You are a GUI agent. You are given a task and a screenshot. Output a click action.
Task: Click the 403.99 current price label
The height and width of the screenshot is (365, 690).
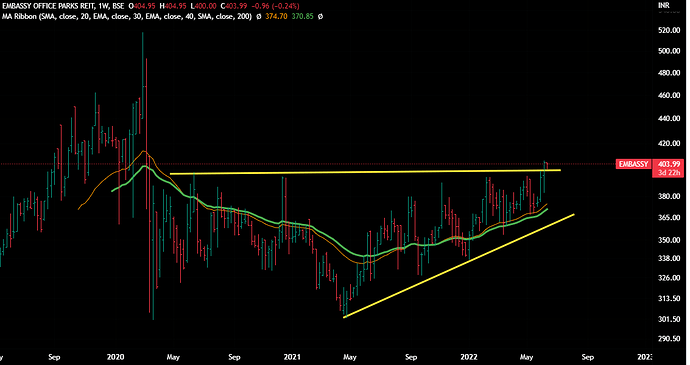pyautogui.click(x=668, y=164)
